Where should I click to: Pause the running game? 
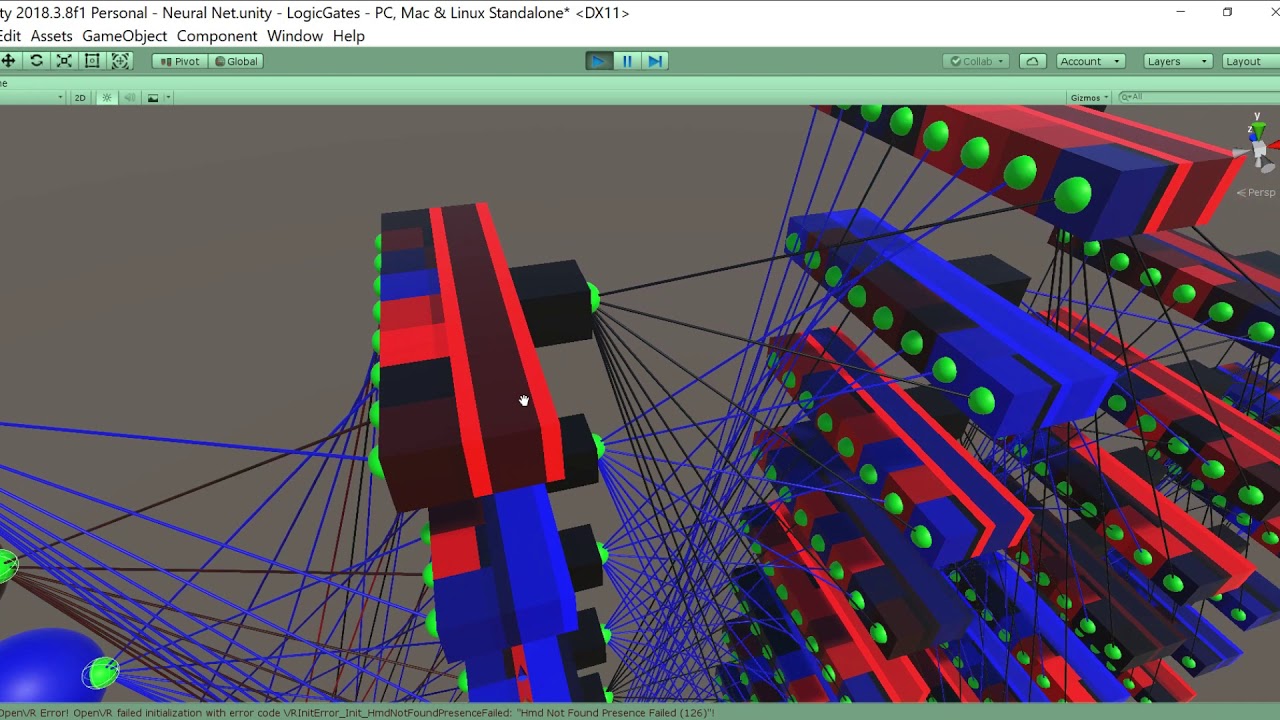click(627, 61)
